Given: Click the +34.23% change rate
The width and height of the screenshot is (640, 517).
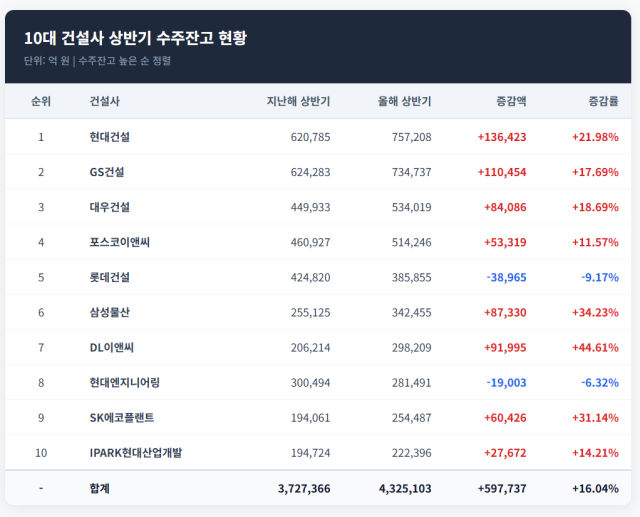Looking at the screenshot, I should [595, 312].
